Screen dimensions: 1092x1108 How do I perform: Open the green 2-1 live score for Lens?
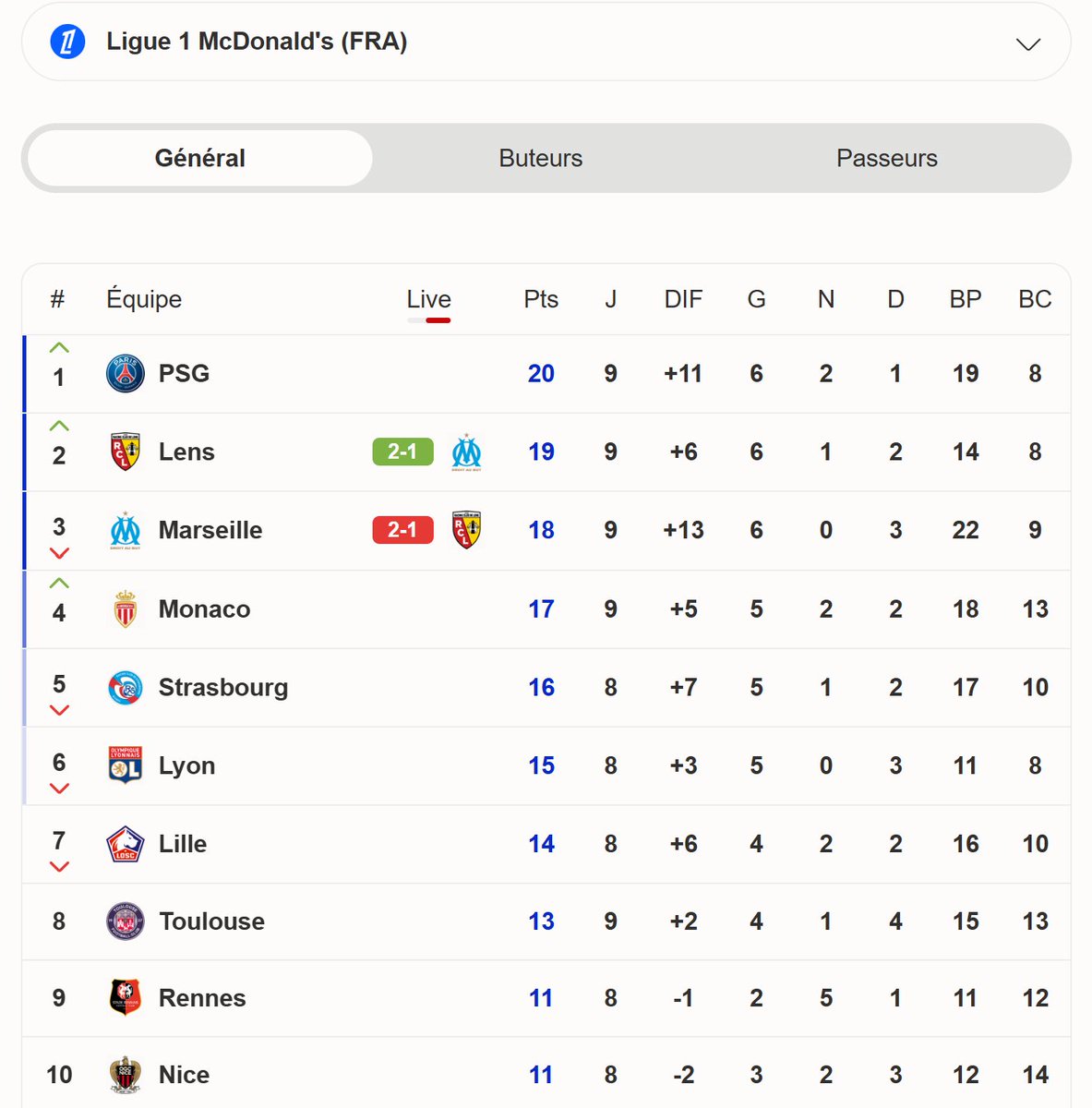[402, 452]
